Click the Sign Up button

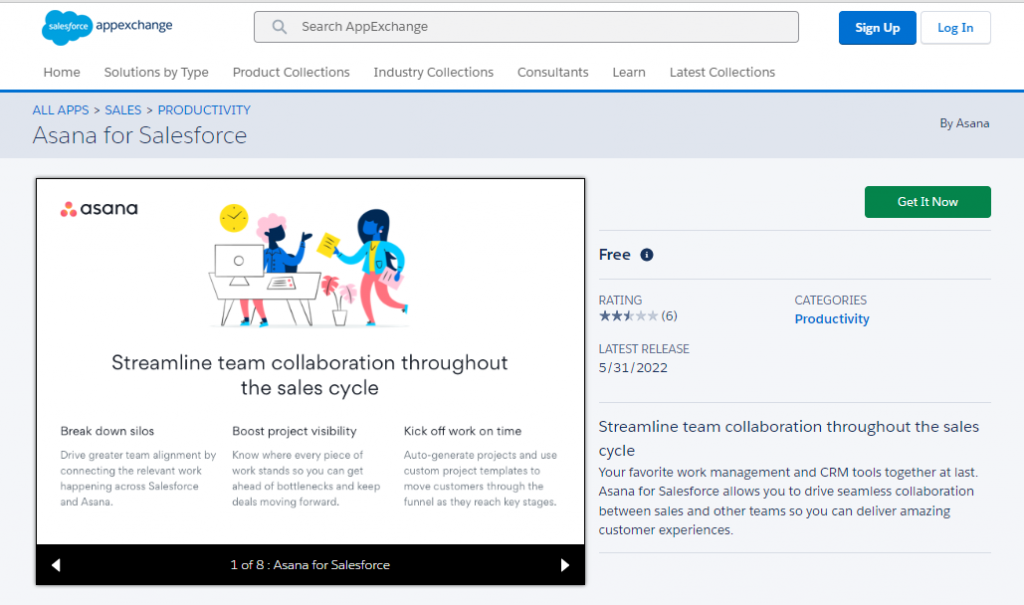click(877, 27)
